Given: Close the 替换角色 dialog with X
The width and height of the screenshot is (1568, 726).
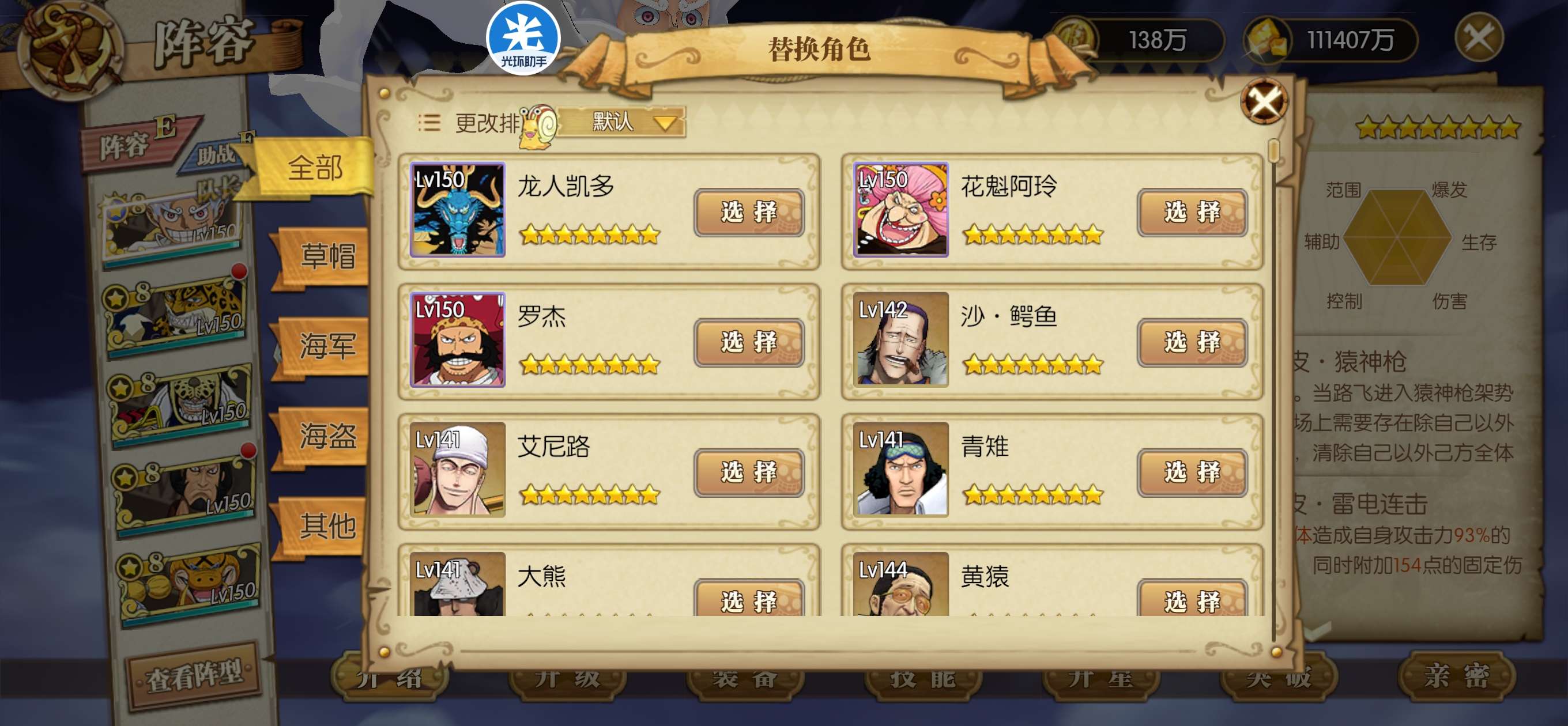Looking at the screenshot, I should (x=1264, y=101).
